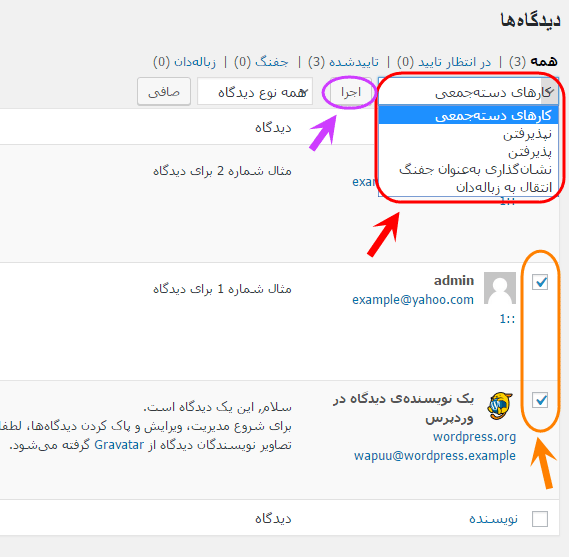The image size is (569, 557).
Task: Check the admin comment row checkbox
Action: click(540, 282)
